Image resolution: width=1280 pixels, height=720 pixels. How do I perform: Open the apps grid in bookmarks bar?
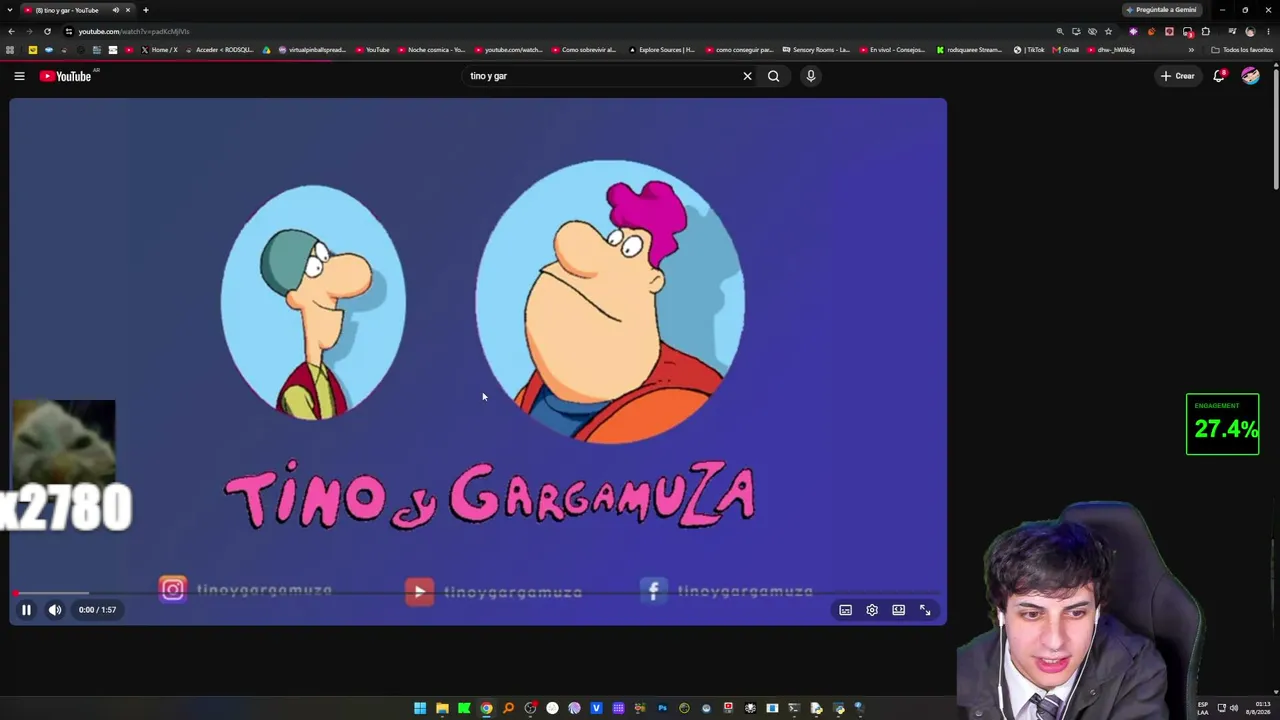coord(10,50)
